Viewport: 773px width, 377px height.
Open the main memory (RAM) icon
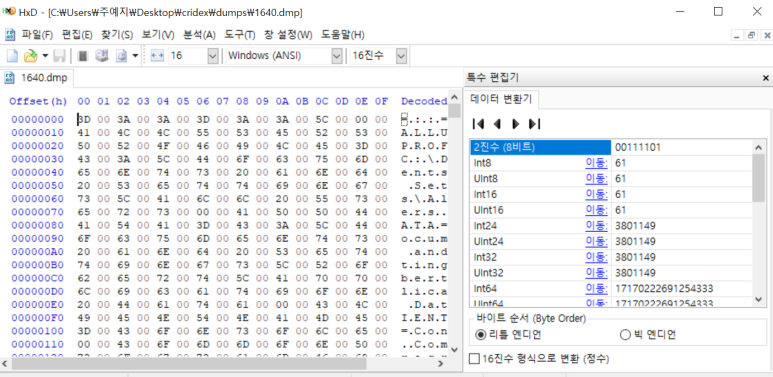tap(83, 56)
